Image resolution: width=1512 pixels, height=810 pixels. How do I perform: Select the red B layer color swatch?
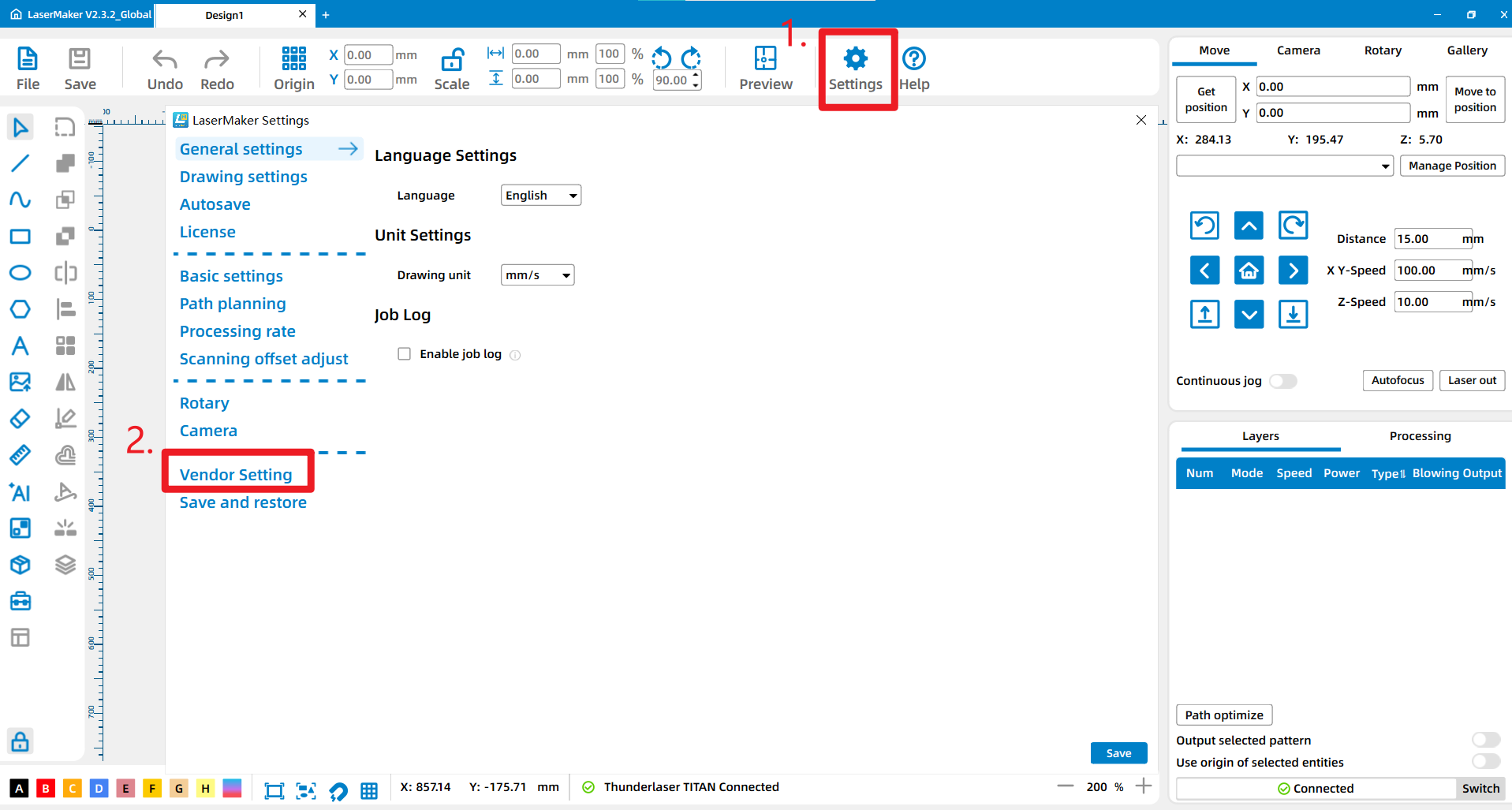click(46, 788)
